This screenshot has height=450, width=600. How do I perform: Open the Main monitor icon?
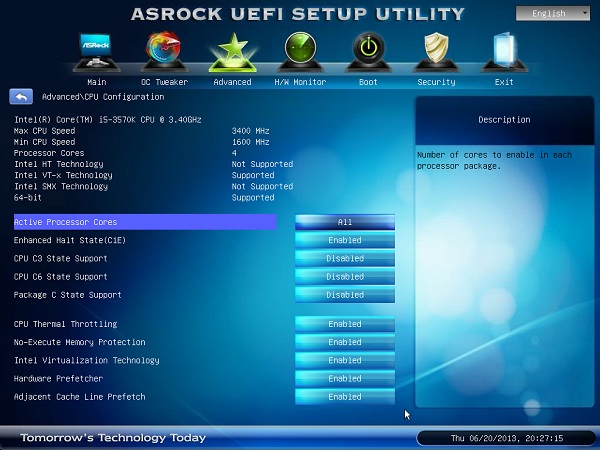click(96, 52)
